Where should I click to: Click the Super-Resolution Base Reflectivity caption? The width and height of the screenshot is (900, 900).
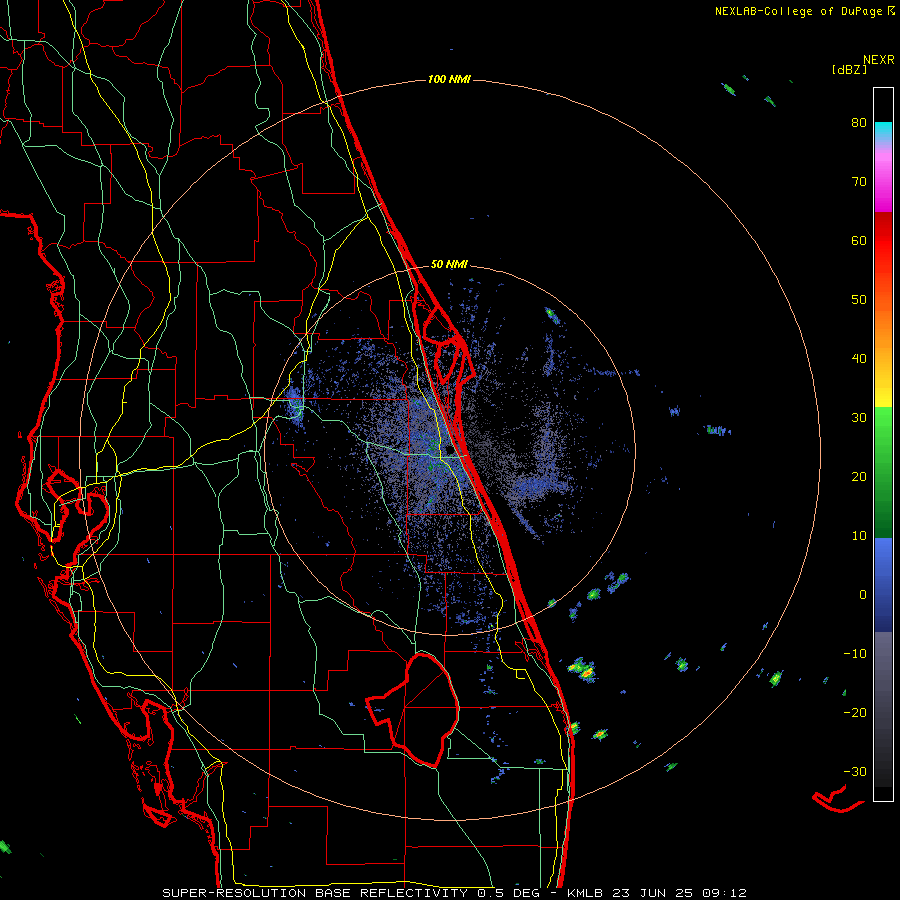(x=454, y=893)
